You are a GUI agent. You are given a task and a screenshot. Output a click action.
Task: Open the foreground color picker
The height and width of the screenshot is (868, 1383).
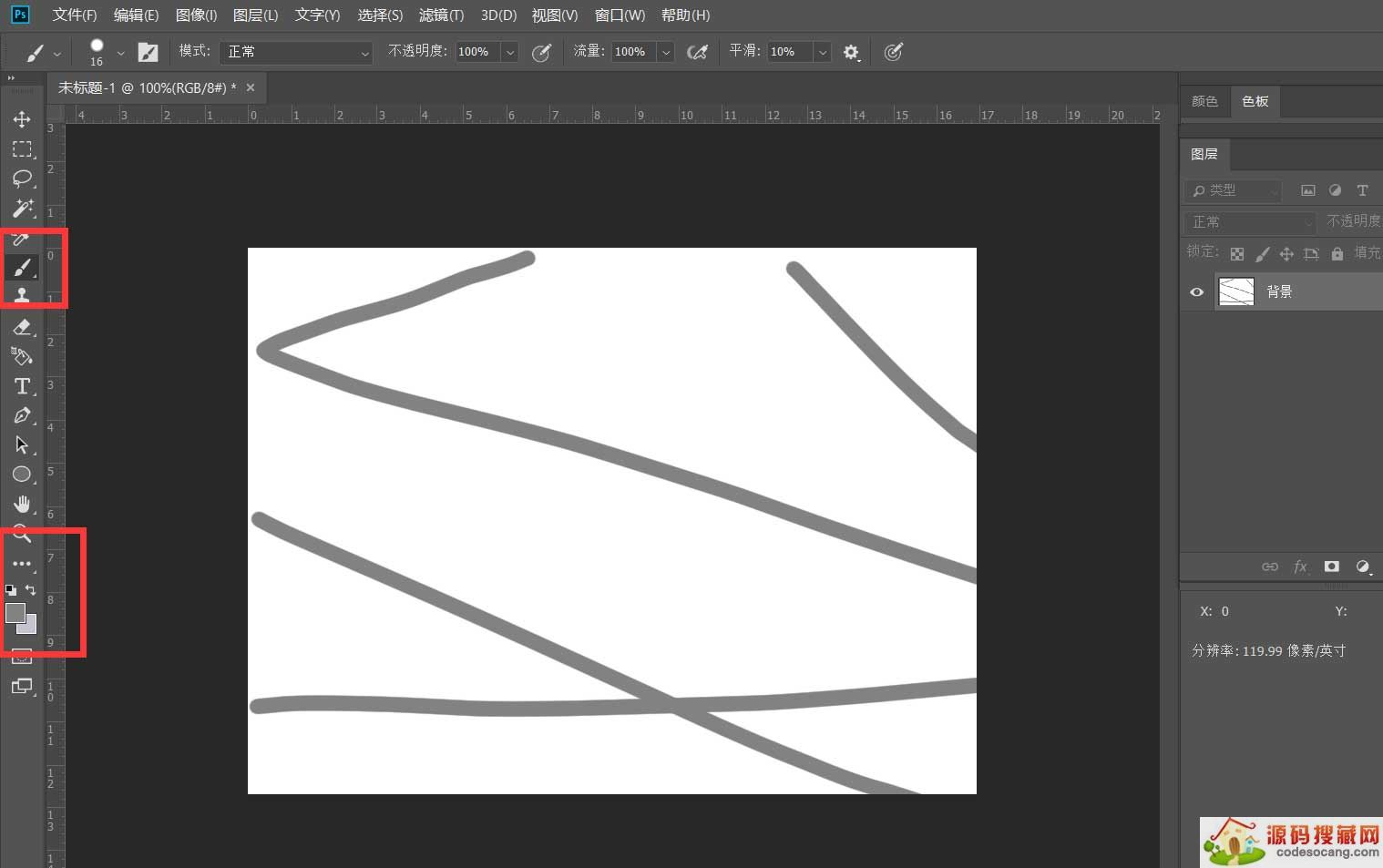15,612
